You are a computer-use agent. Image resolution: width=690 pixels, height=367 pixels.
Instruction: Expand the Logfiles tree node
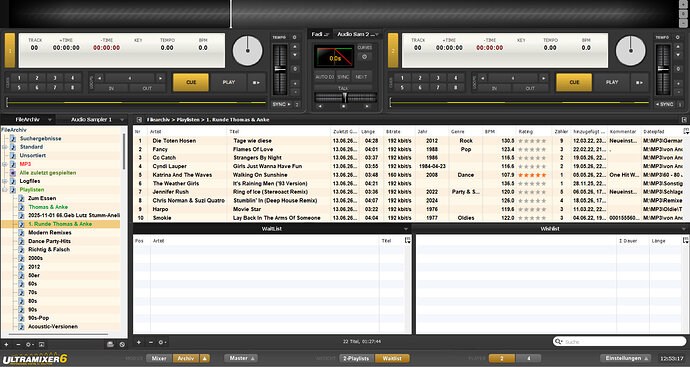point(5,181)
